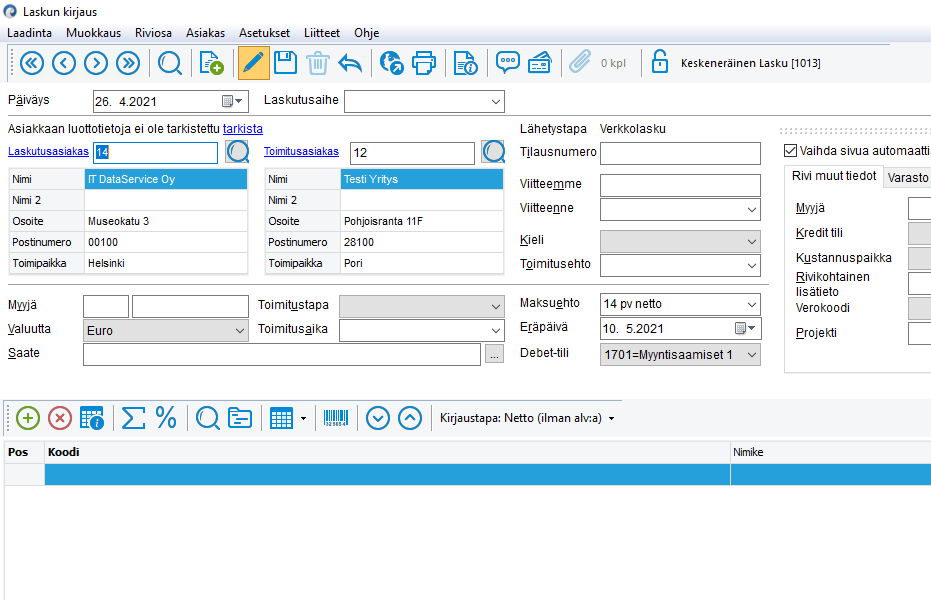The image size is (931, 600).
Task: Click the printer icon to print invoice
Action: point(424,63)
